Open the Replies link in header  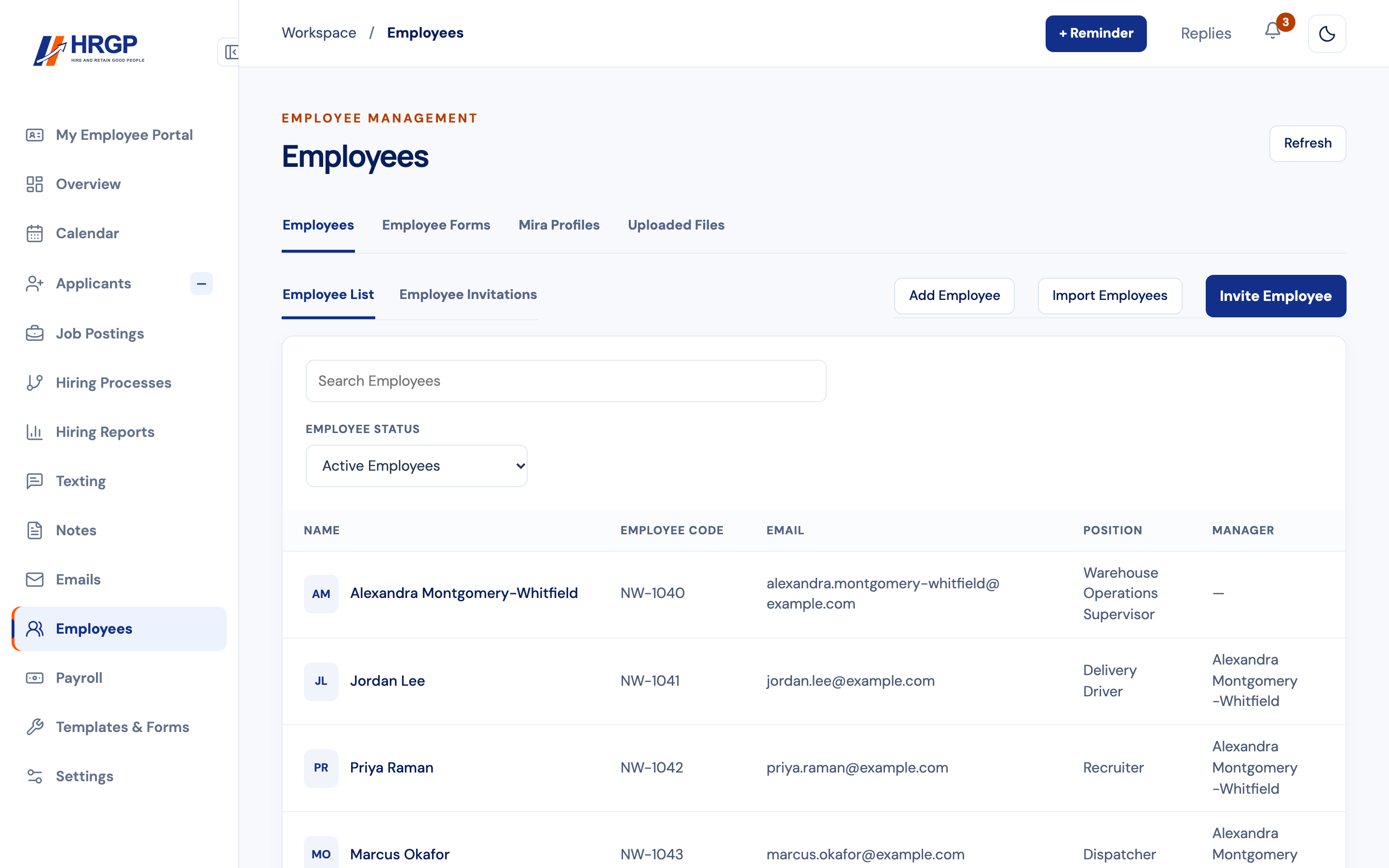coord(1205,34)
